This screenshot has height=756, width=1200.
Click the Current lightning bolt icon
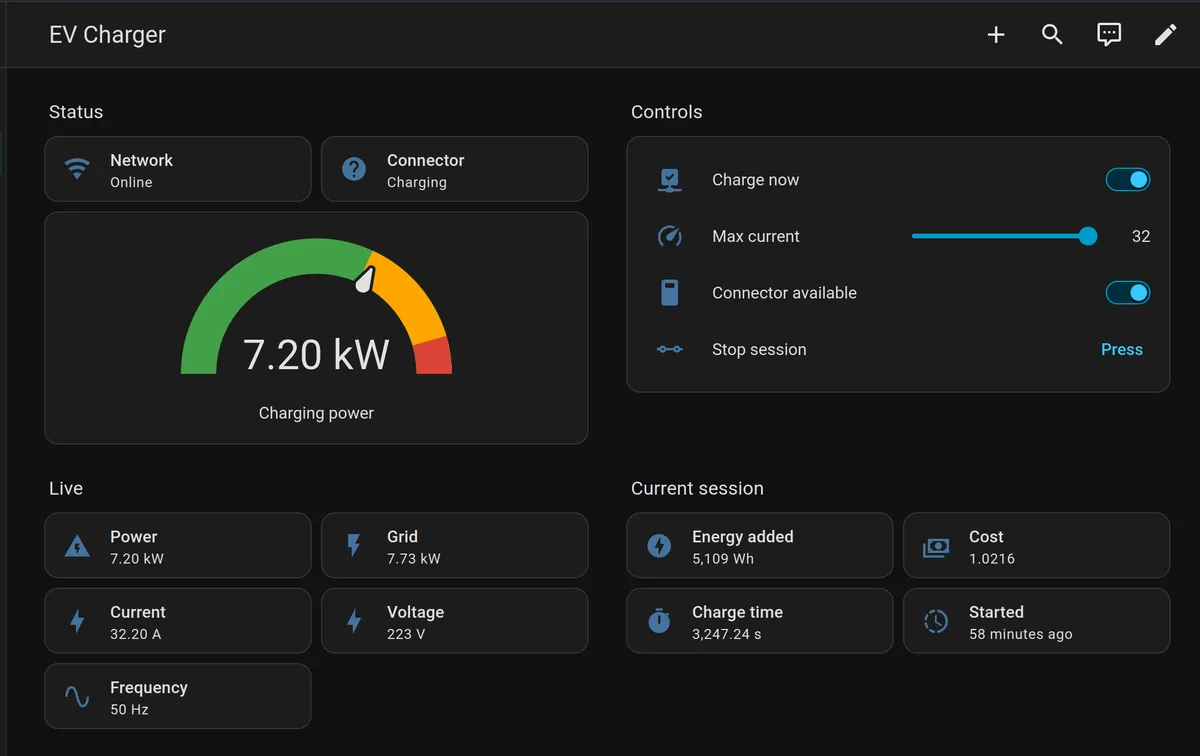point(77,622)
